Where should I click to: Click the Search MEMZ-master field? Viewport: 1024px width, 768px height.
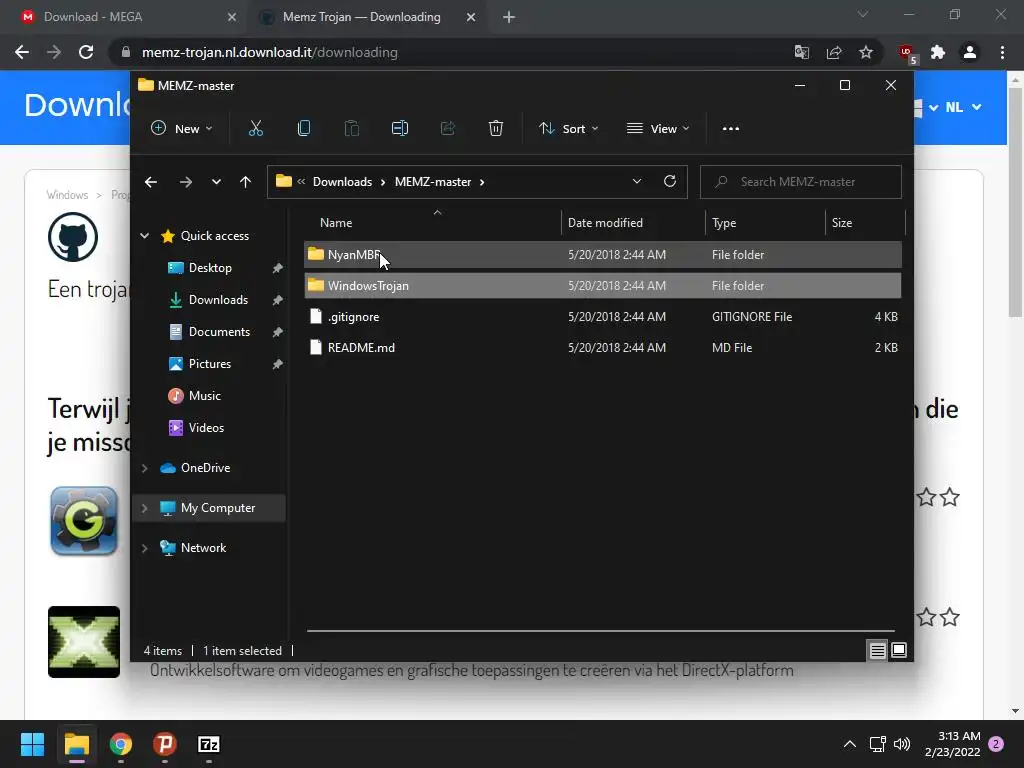coord(801,182)
